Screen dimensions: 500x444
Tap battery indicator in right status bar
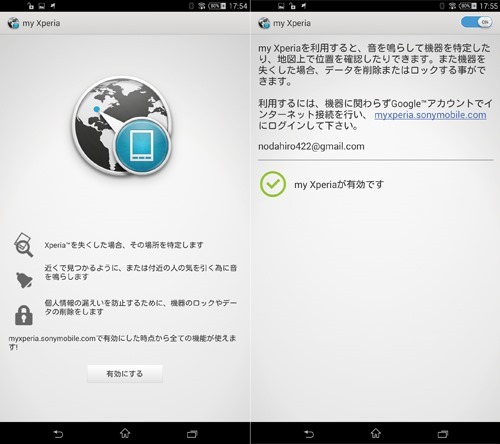coord(468,6)
